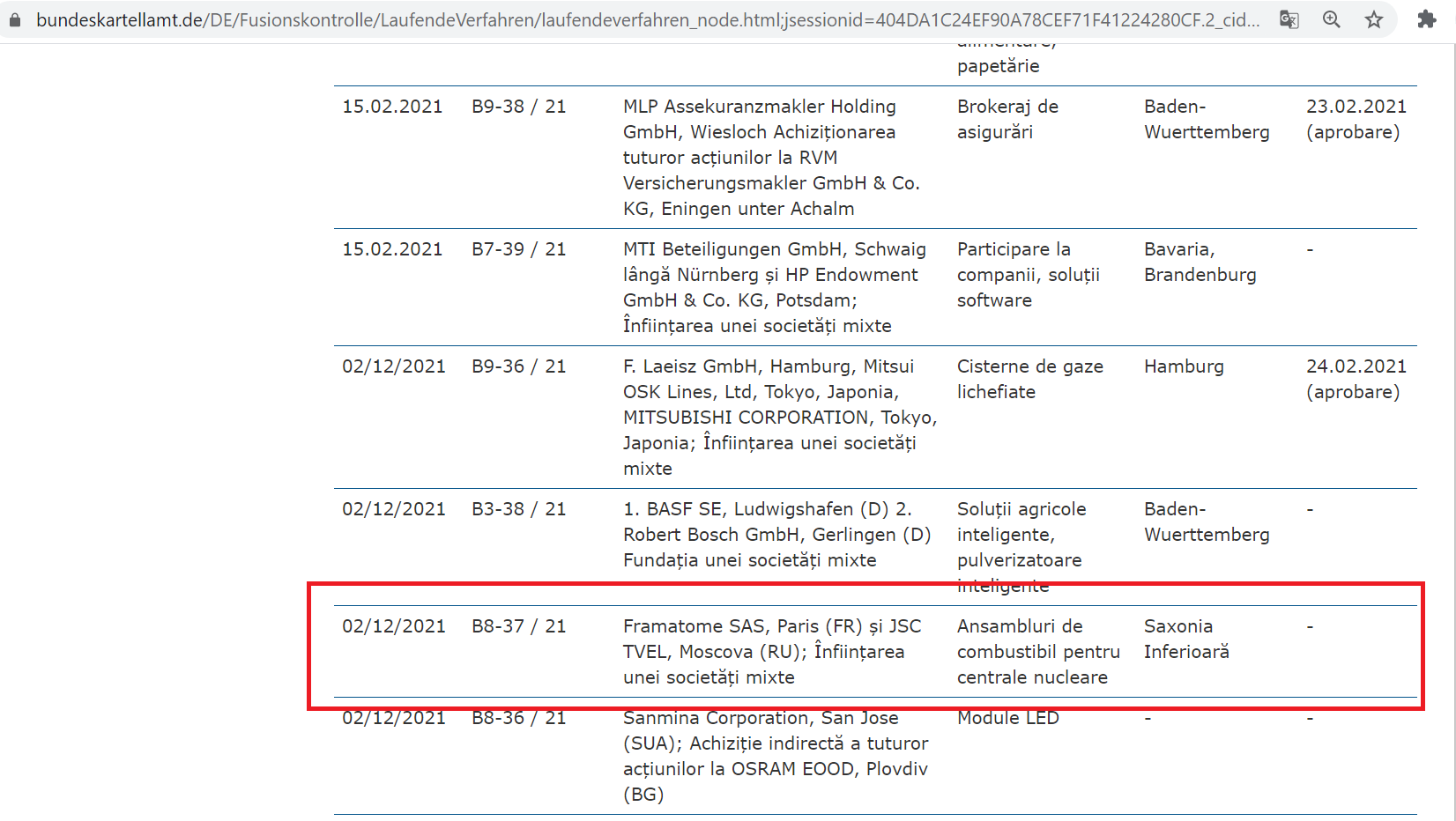Click date 02/12/2021 in B3-38 row
Screen dimensions: 1456x821
394,509
